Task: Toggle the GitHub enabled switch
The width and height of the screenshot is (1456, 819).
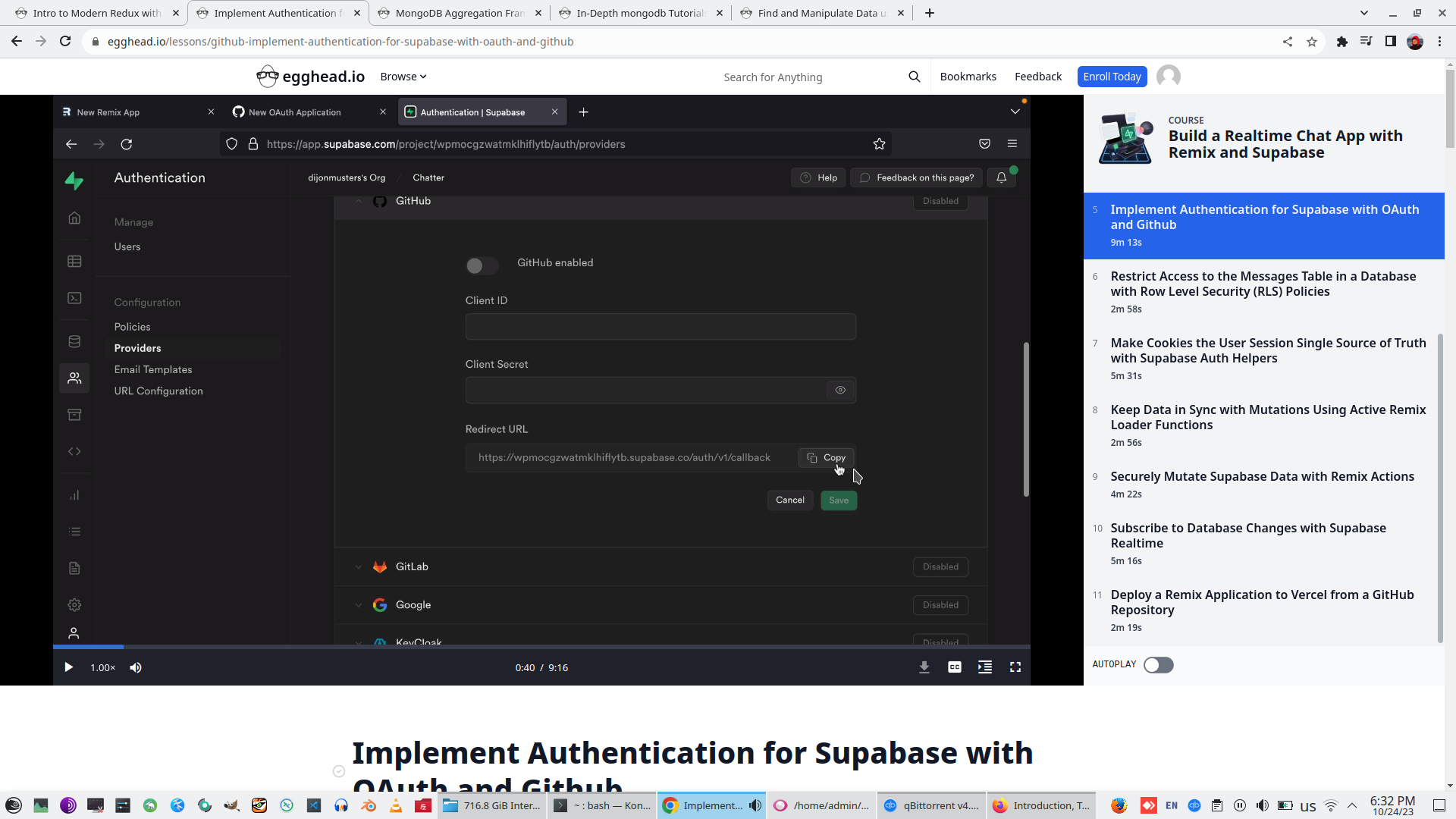Action: pyautogui.click(x=482, y=265)
